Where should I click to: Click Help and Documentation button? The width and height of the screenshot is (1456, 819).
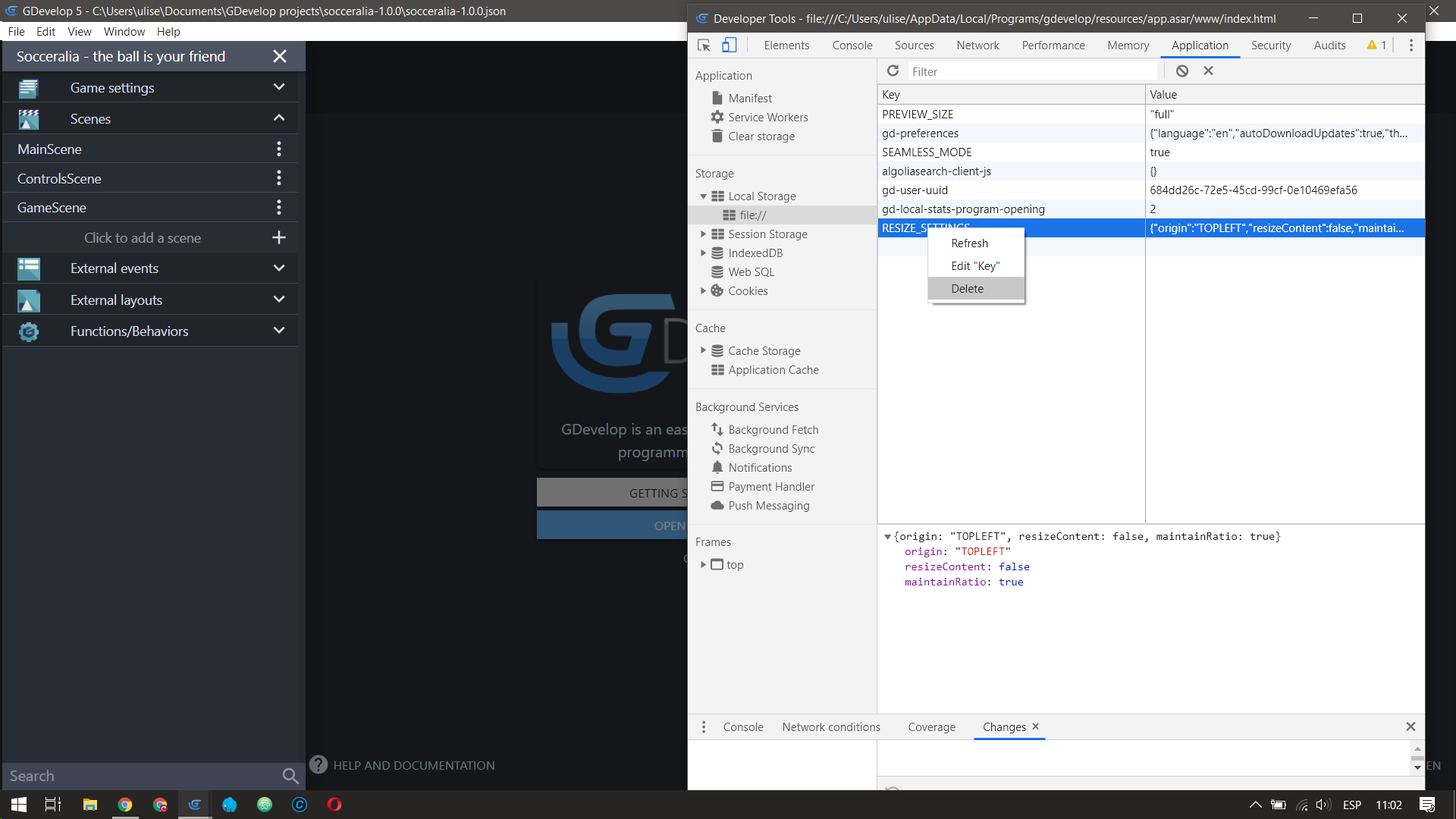[x=403, y=765]
